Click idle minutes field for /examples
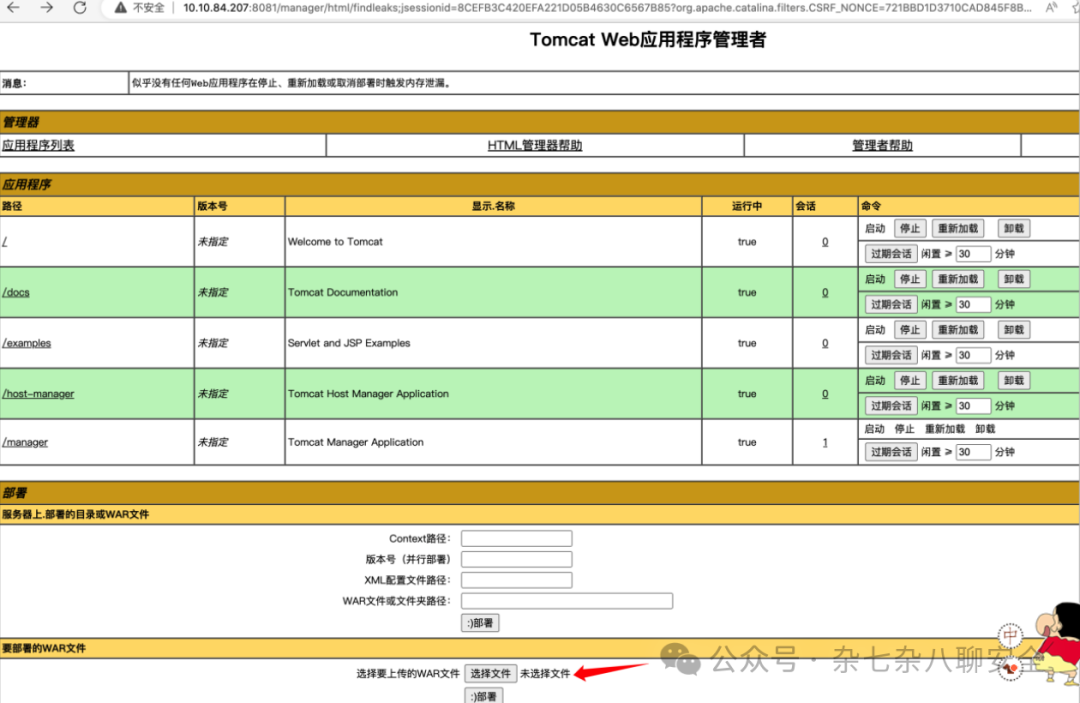 pyautogui.click(x=973, y=355)
